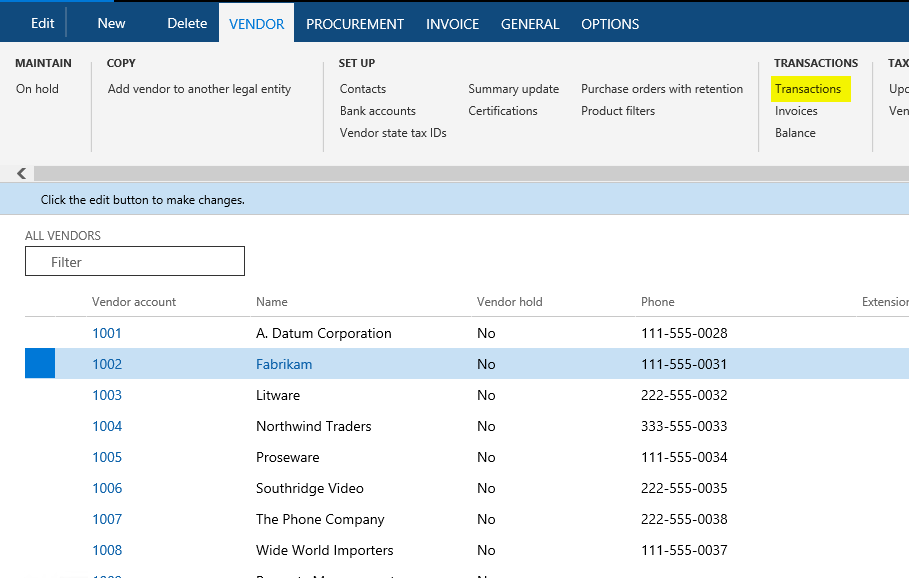The height and width of the screenshot is (578, 909).
Task: Create a New vendor record
Action: [111, 23]
